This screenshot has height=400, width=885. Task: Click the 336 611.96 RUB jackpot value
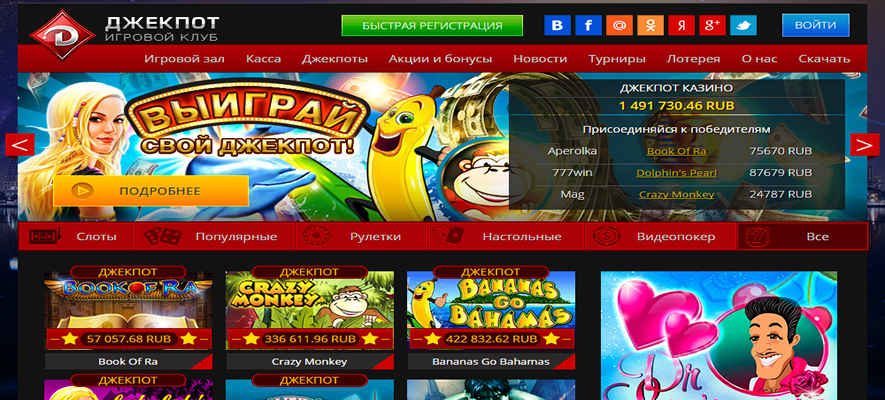(x=310, y=339)
